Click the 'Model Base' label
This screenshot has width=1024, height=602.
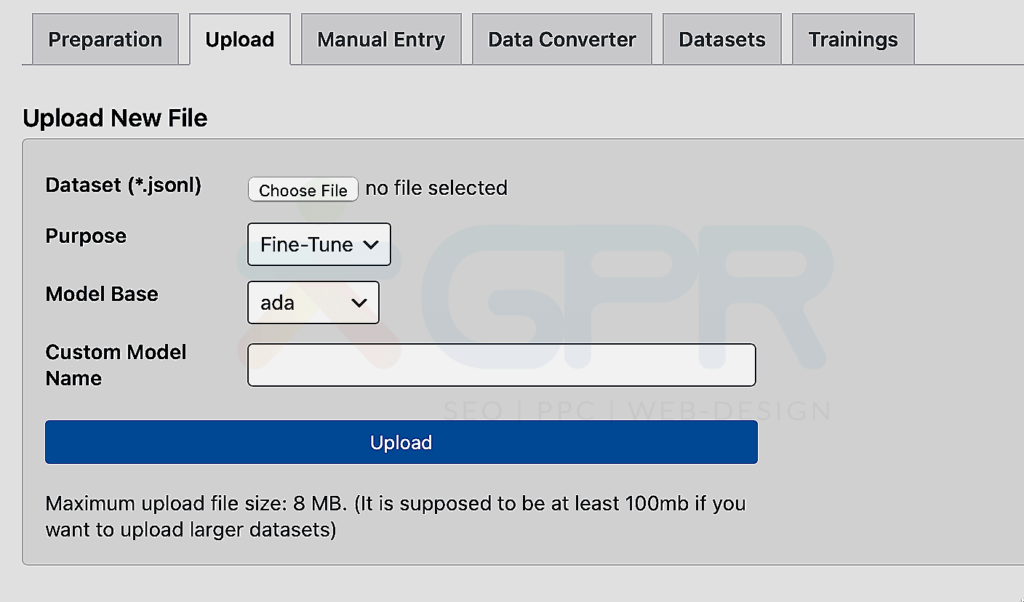pyautogui.click(x=101, y=294)
